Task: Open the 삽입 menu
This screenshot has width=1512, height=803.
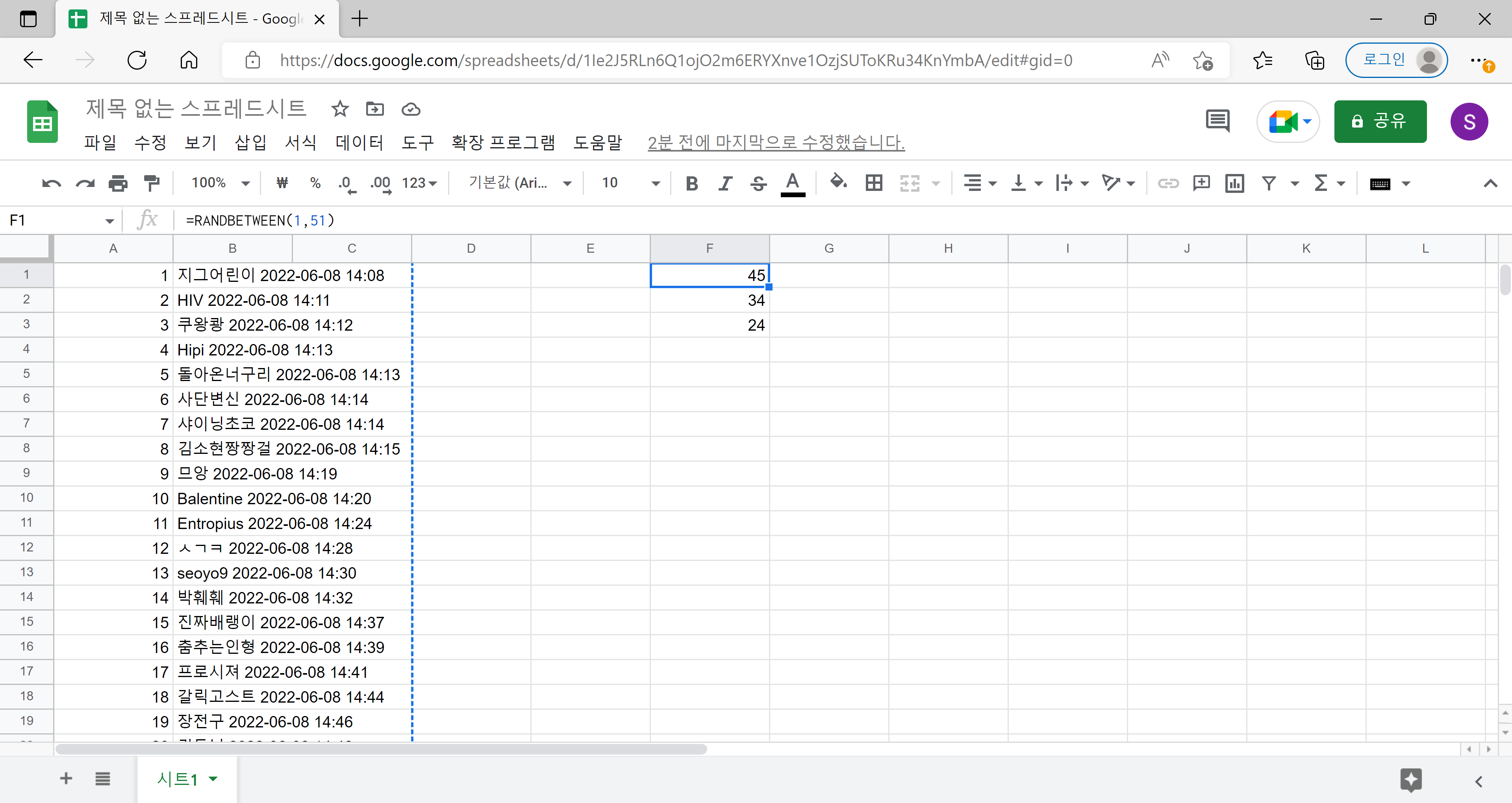Action: click(251, 142)
